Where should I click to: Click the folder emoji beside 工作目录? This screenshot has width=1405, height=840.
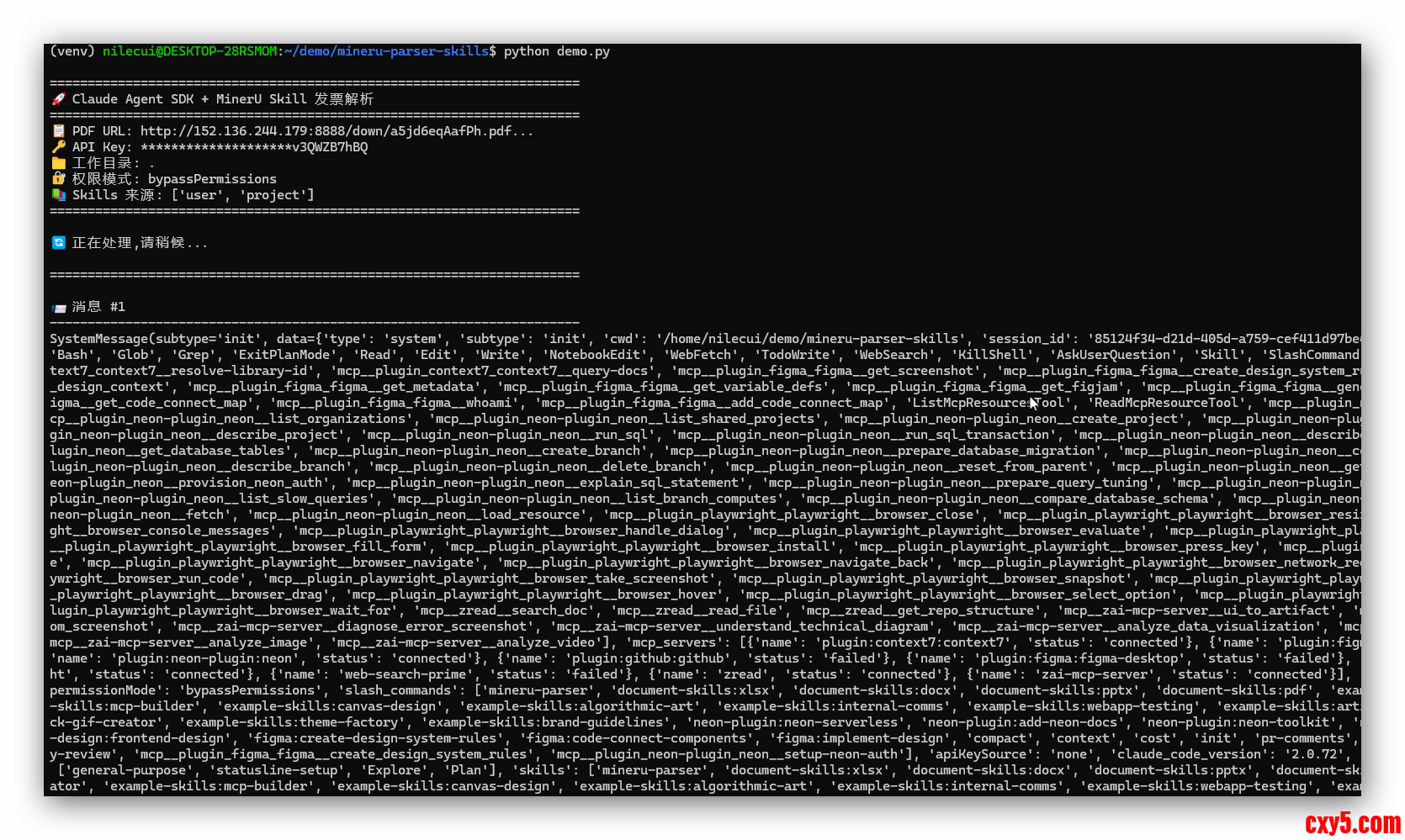click(x=58, y=163)
